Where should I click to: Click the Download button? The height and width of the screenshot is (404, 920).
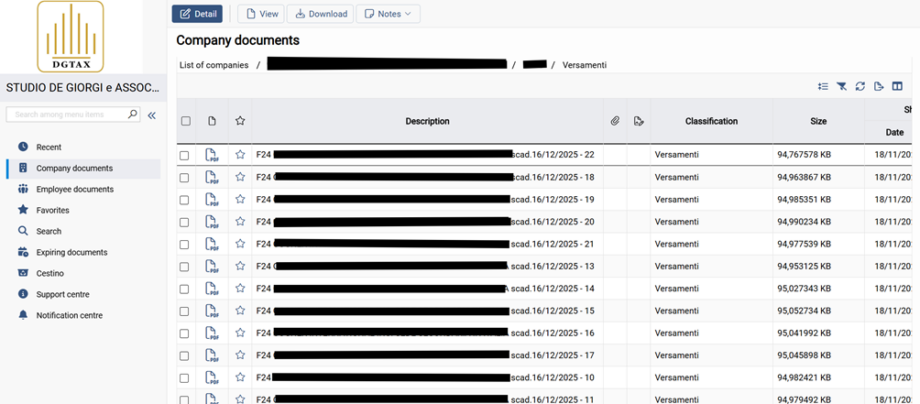pos(320,14)
